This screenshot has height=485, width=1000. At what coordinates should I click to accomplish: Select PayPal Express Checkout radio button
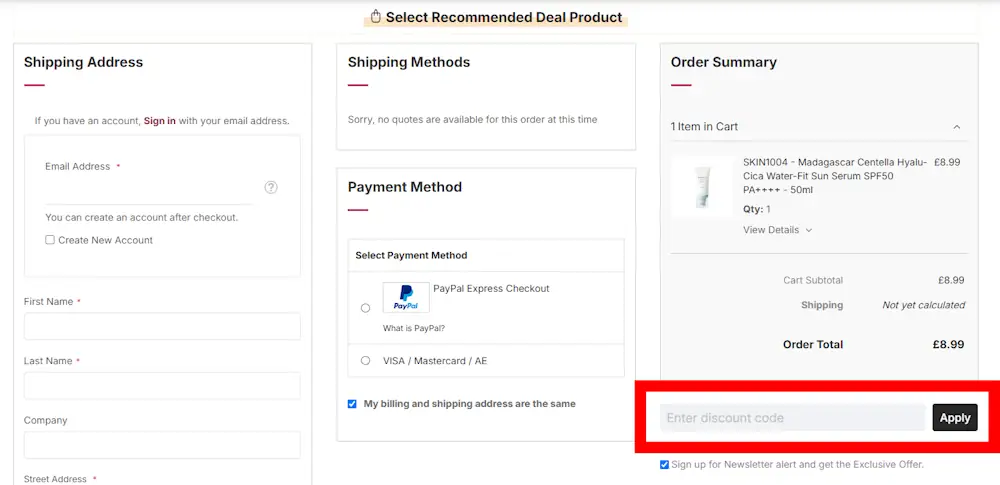pyautogui.click(x=365, y=308)
